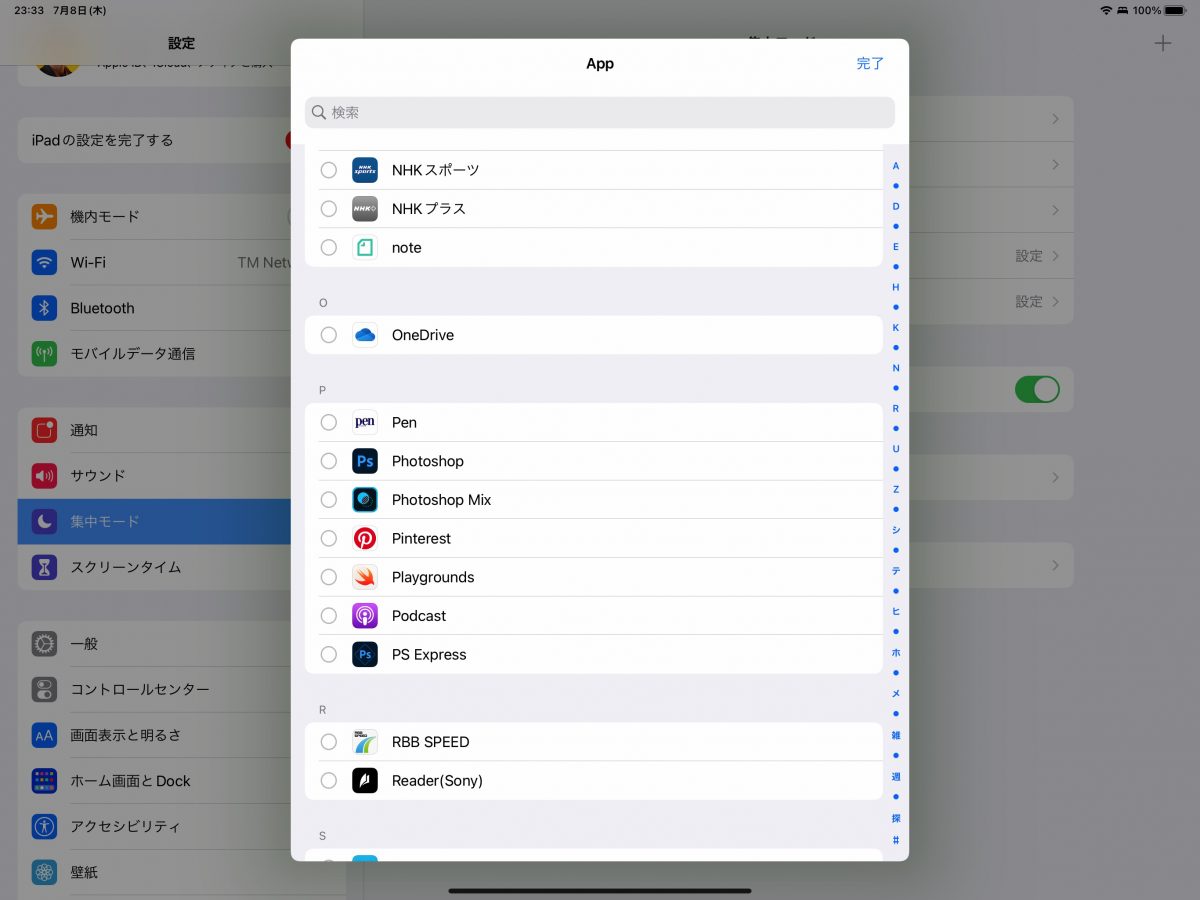Image resolution: width=1200 pixels, height=900 pixels.
Task: Tap the plus button at top right
Action: click(1162, 44)
